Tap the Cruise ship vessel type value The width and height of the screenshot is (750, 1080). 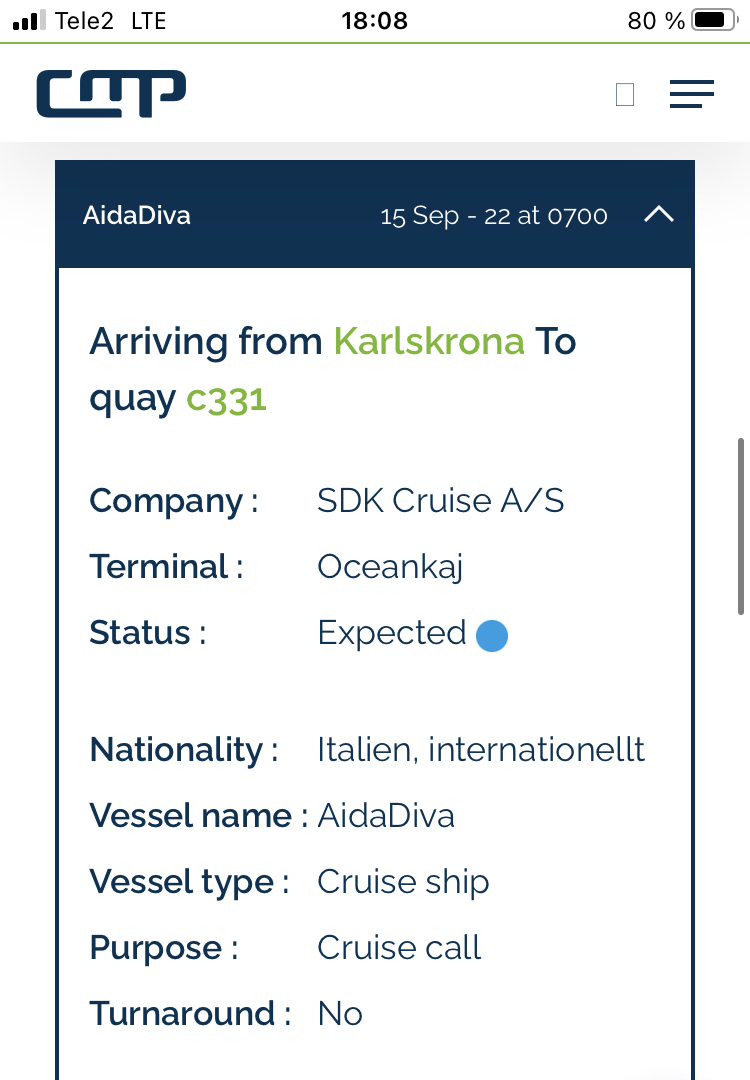403,882
